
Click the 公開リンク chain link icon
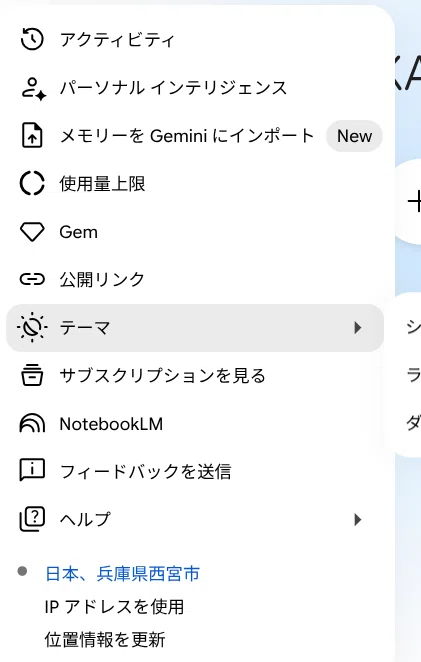(32, 279)
